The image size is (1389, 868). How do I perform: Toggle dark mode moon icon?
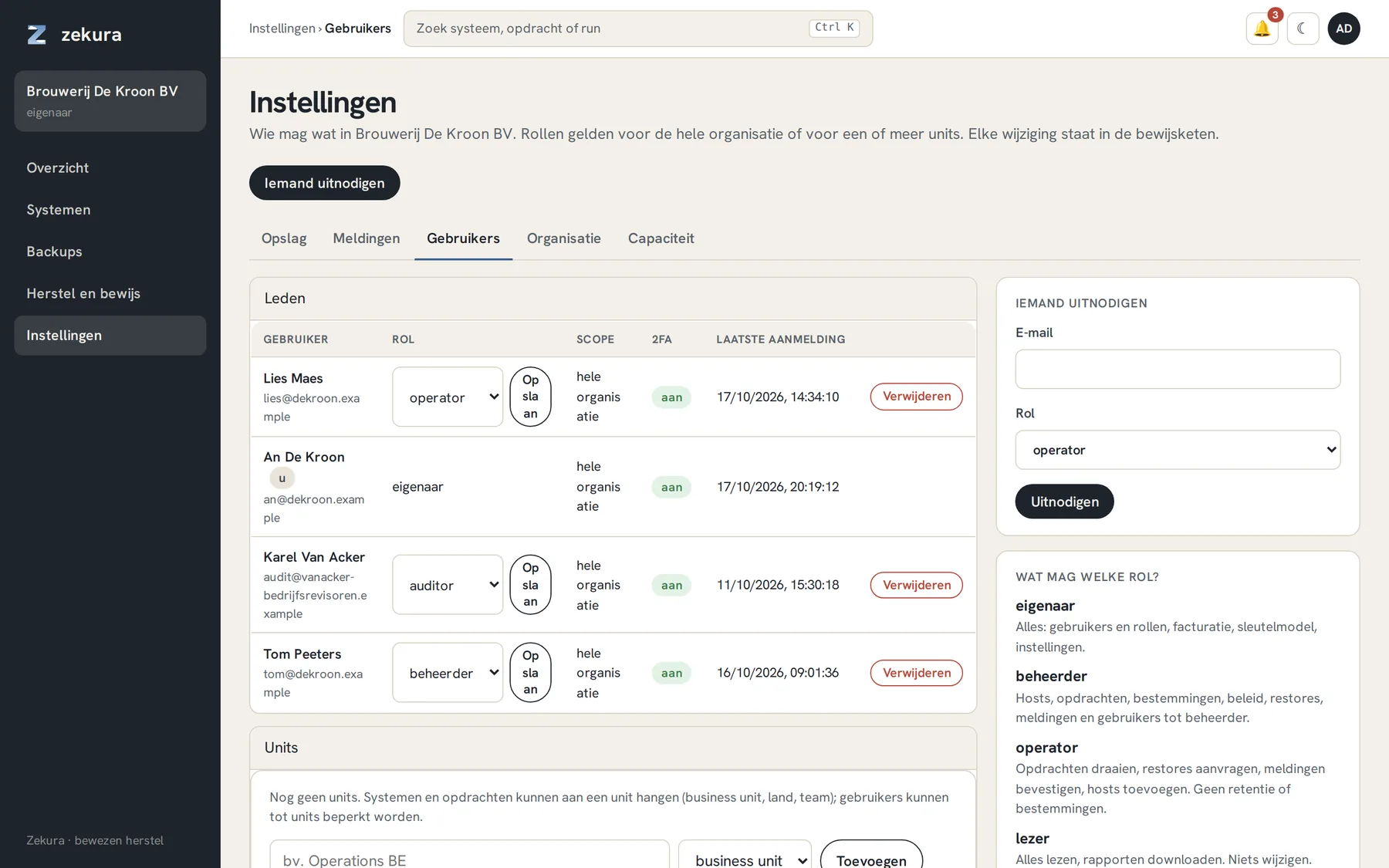pyautogui.click(x=1303, y=29)
